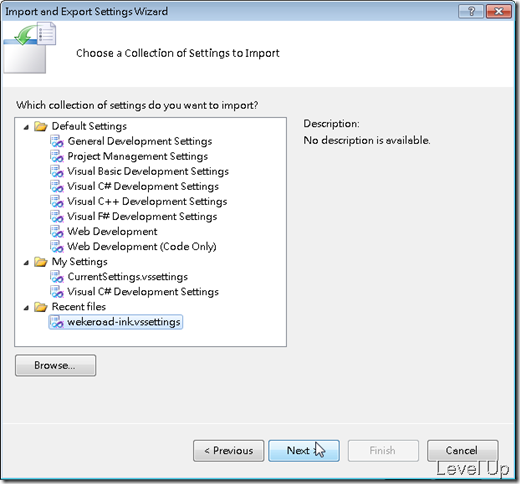Select Project Management Settings
Image resolution: width=520 pixels, height=484 pixels.
pos(138,156)
